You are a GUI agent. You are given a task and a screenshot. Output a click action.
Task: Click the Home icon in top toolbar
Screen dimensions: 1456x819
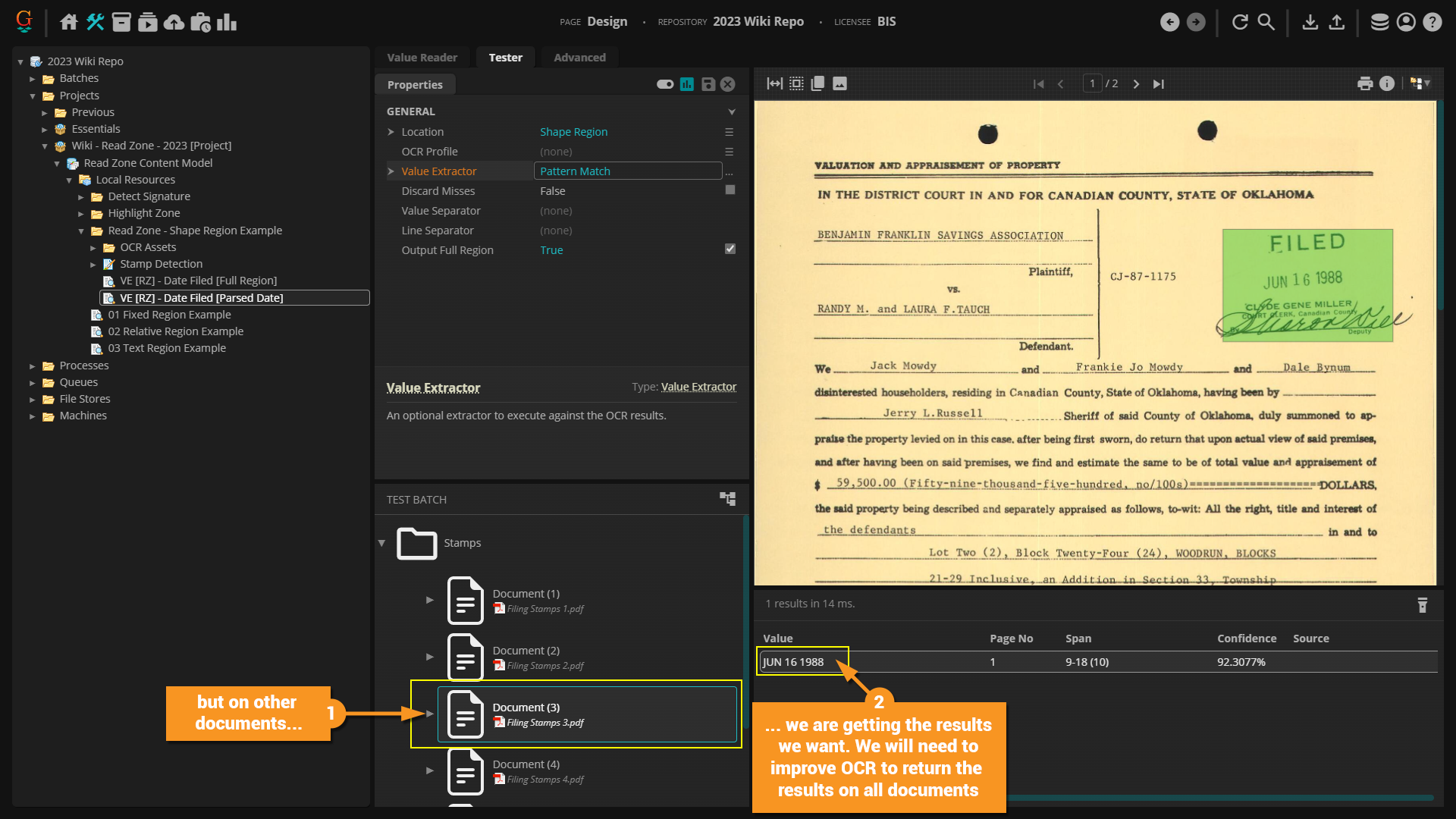point(69,22)
